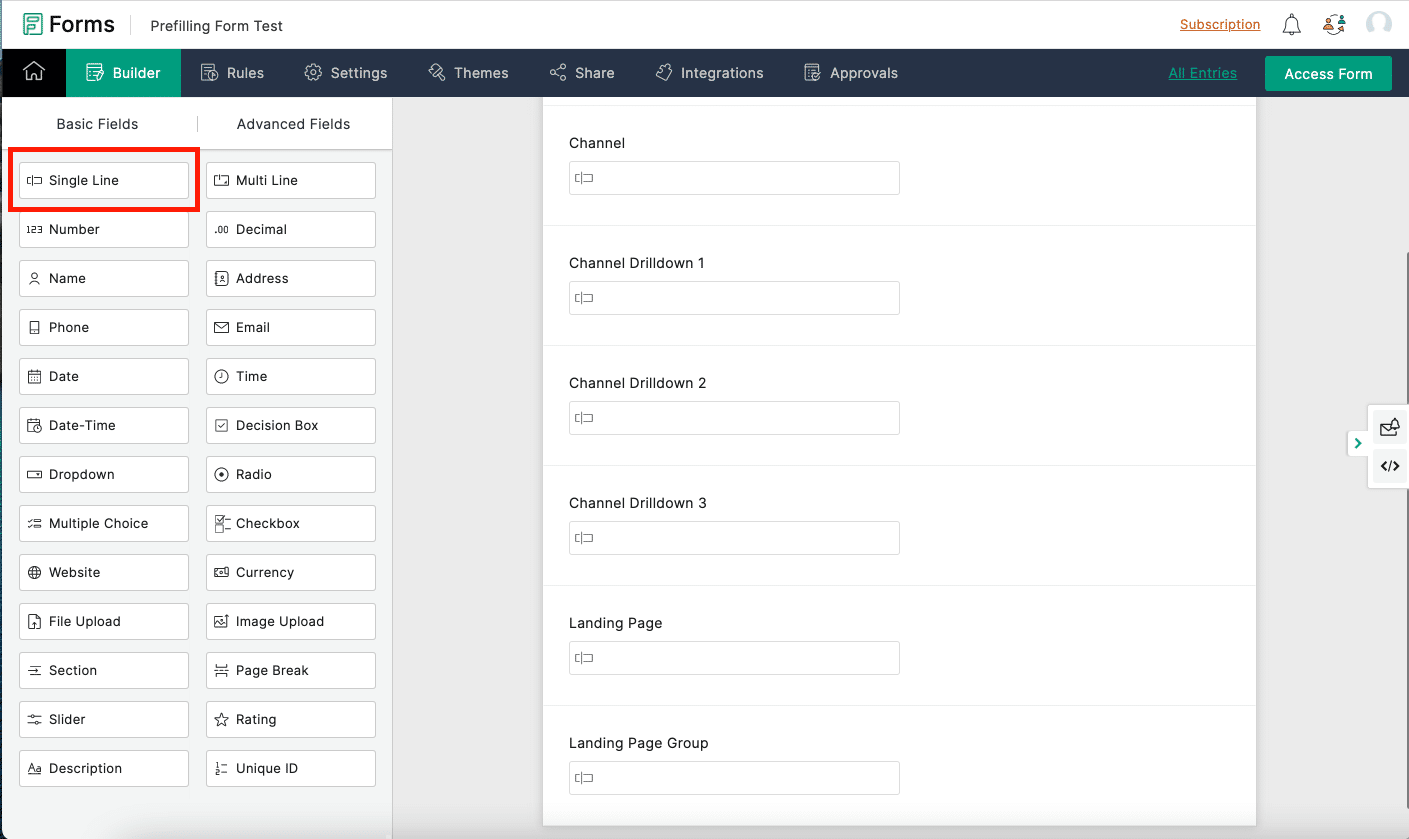1409x839 pixels.
Task: Add a Multiple Choice field
Action: pyautogui.click(x=104, y=523)
